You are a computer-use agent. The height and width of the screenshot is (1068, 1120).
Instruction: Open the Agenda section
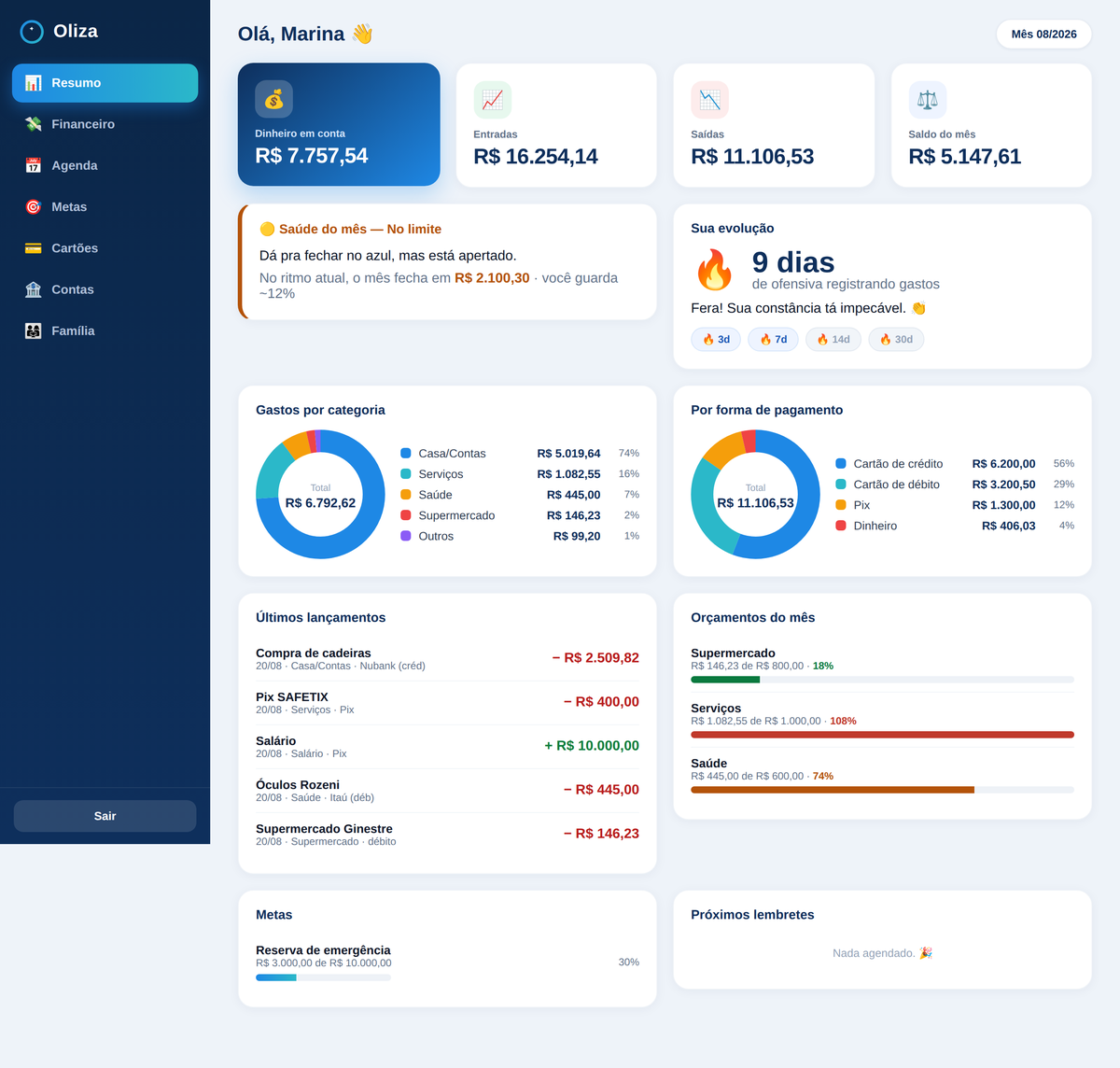tap(105, 165)
